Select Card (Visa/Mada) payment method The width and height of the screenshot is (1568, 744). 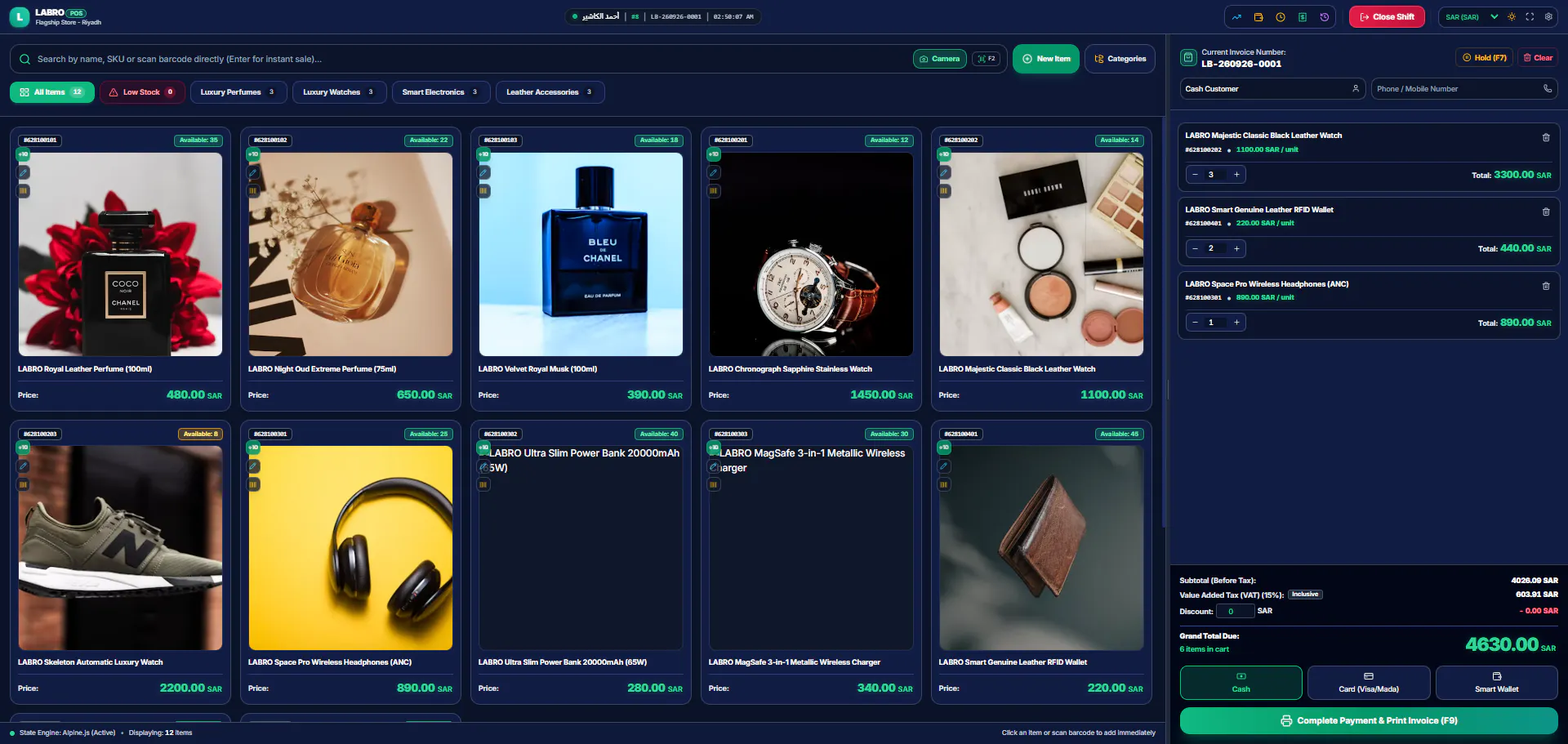(x=1369, y=683)
